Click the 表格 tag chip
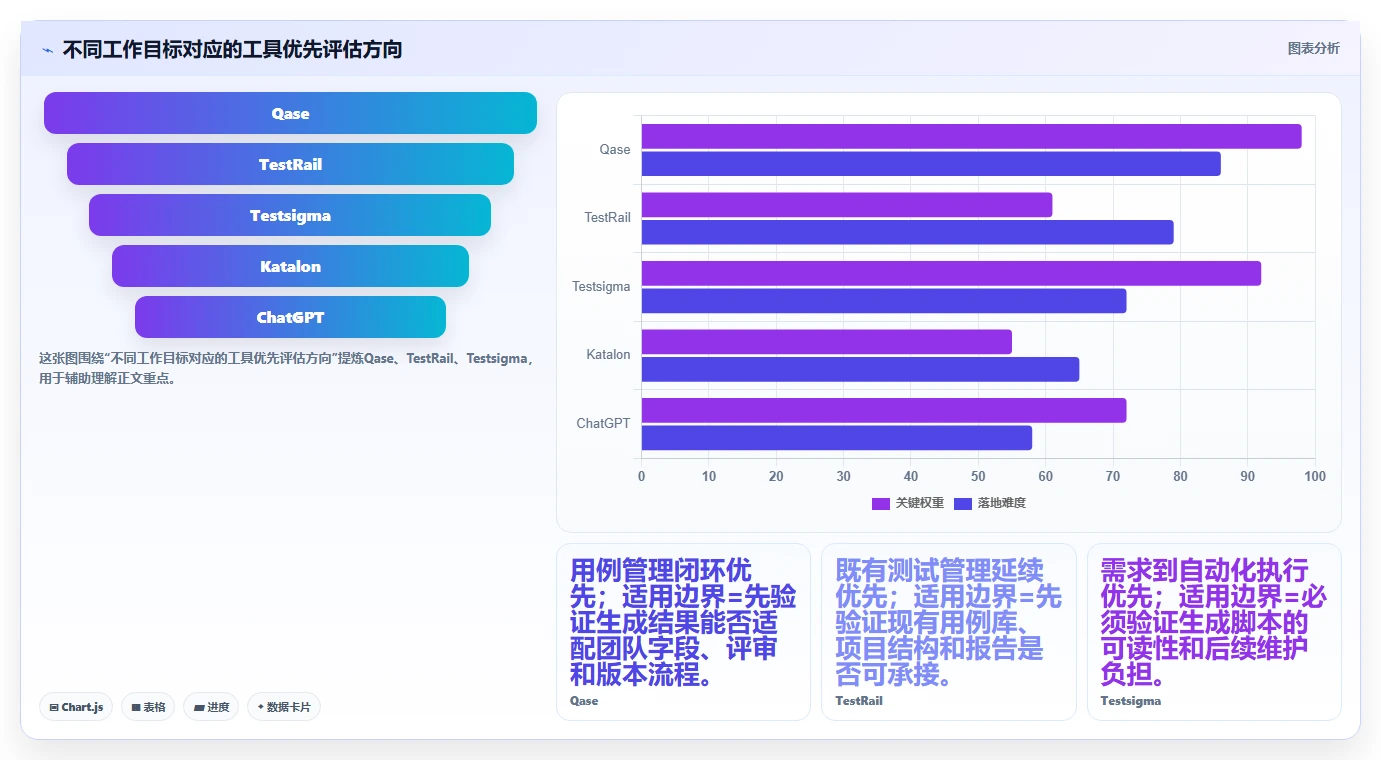 tap(148, 707)
